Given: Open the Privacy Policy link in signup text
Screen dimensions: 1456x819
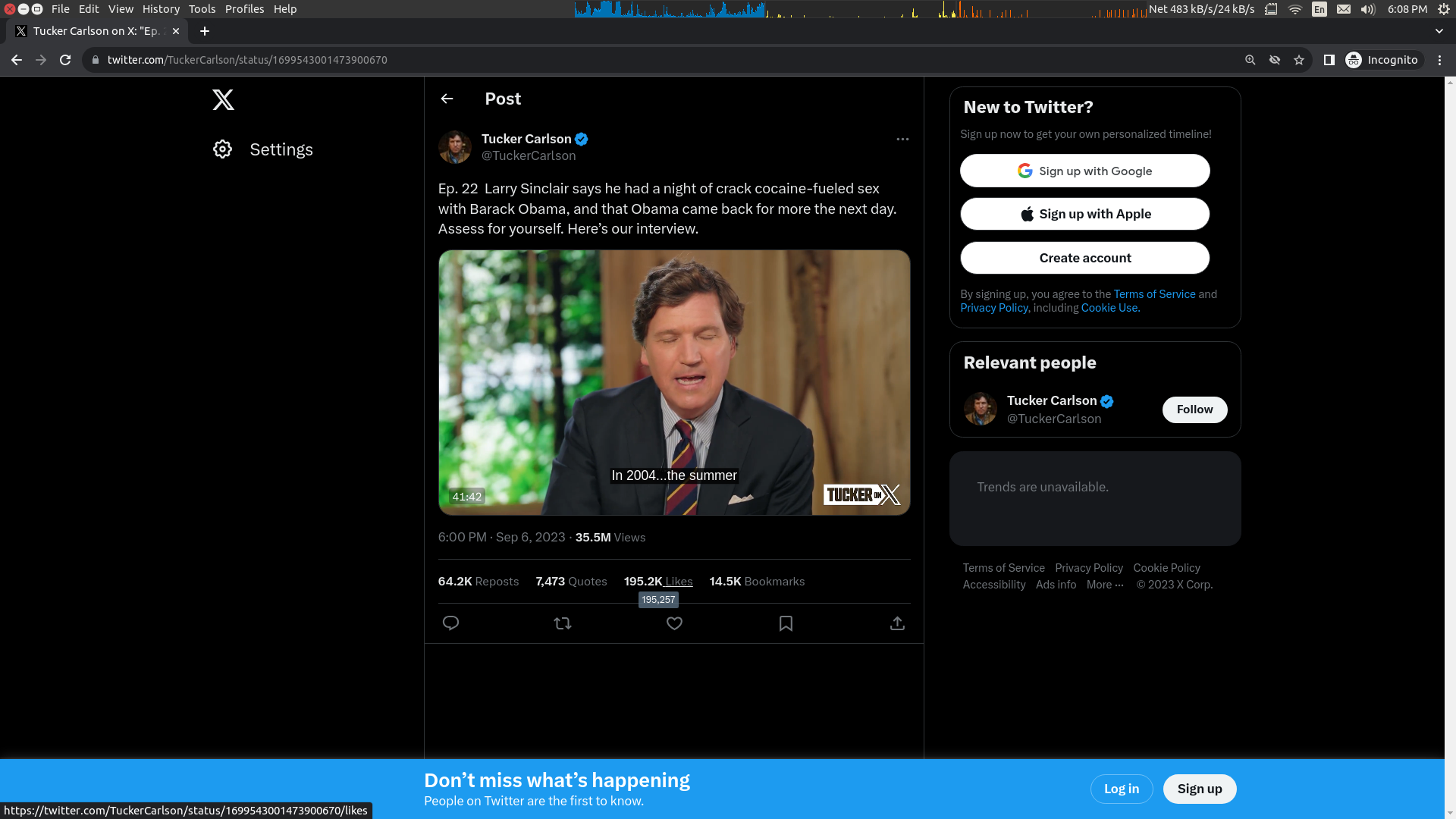Looking at the screenshot, I should 994,308.
